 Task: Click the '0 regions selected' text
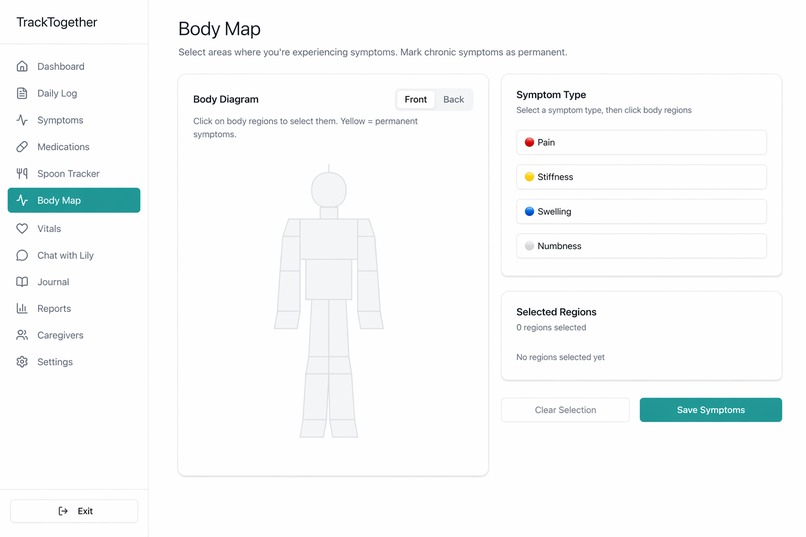551,327
